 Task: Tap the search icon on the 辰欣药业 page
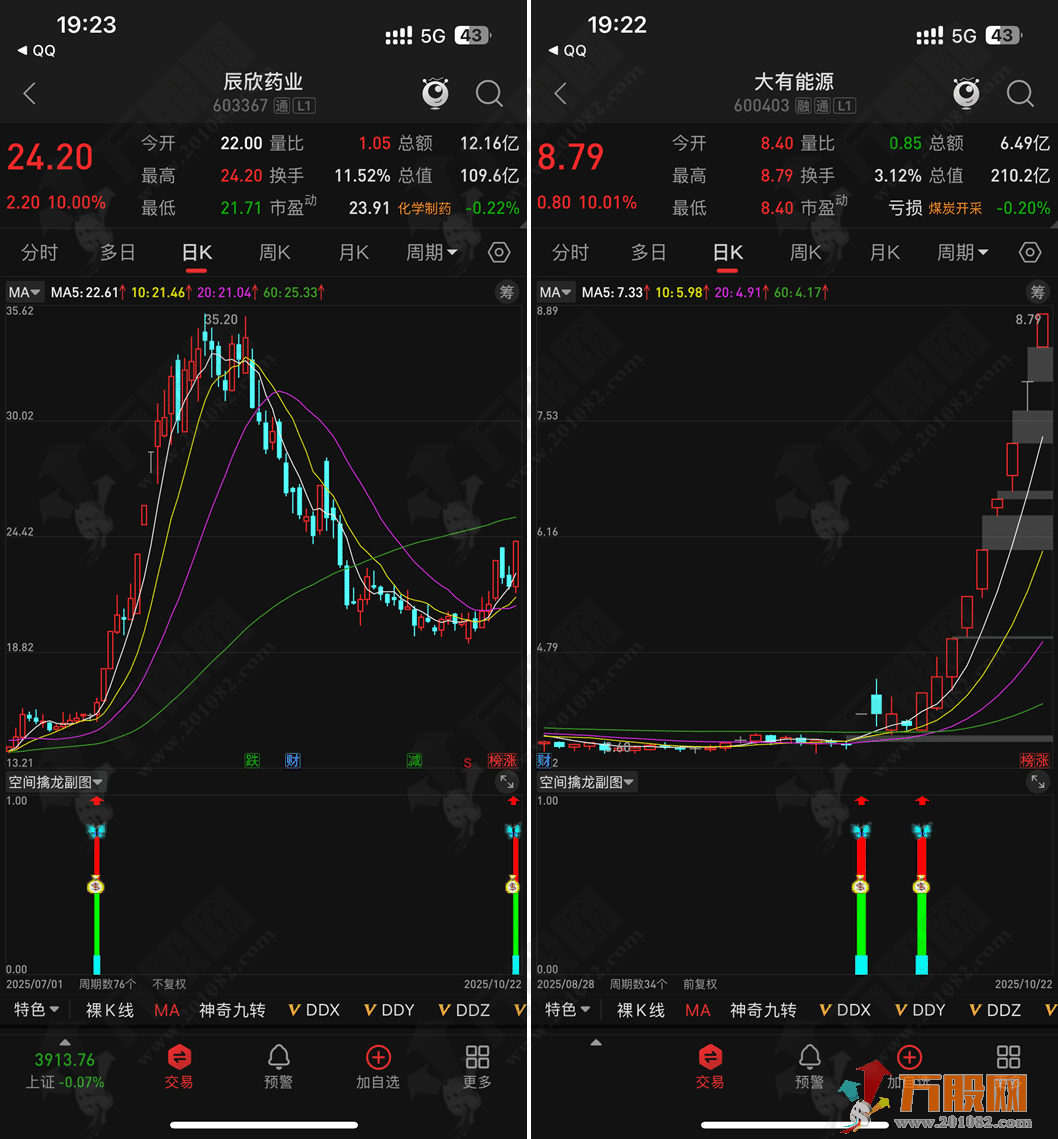tap(489, 93)
